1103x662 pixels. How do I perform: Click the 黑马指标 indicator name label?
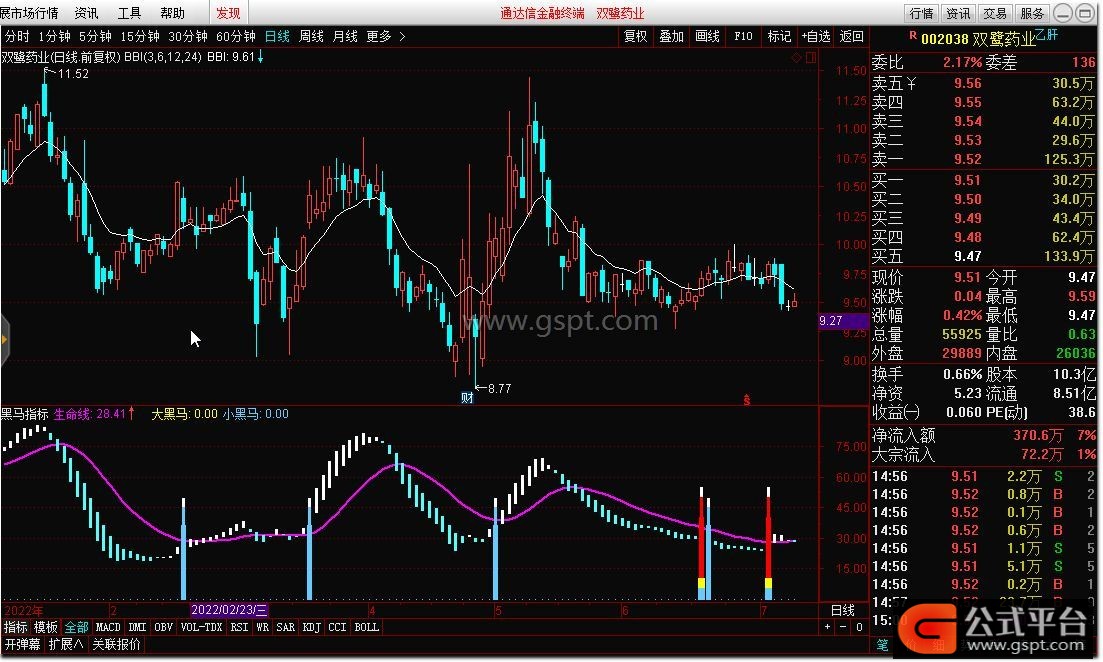point(25,414)
